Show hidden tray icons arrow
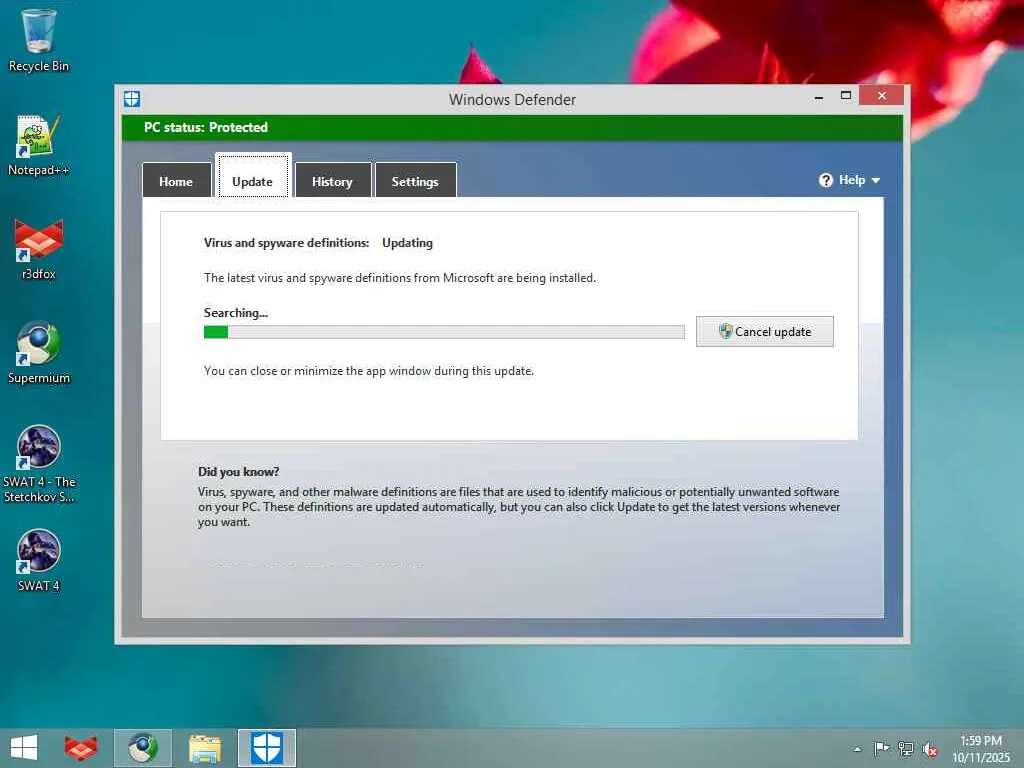The image size is (1024, 768). (857, 749)
